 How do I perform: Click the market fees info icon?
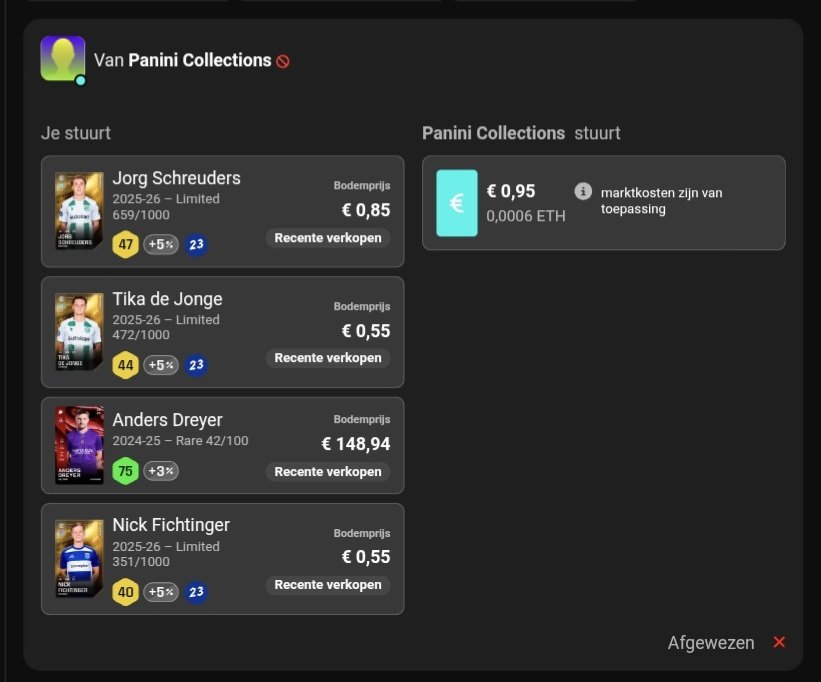point(583,192)
